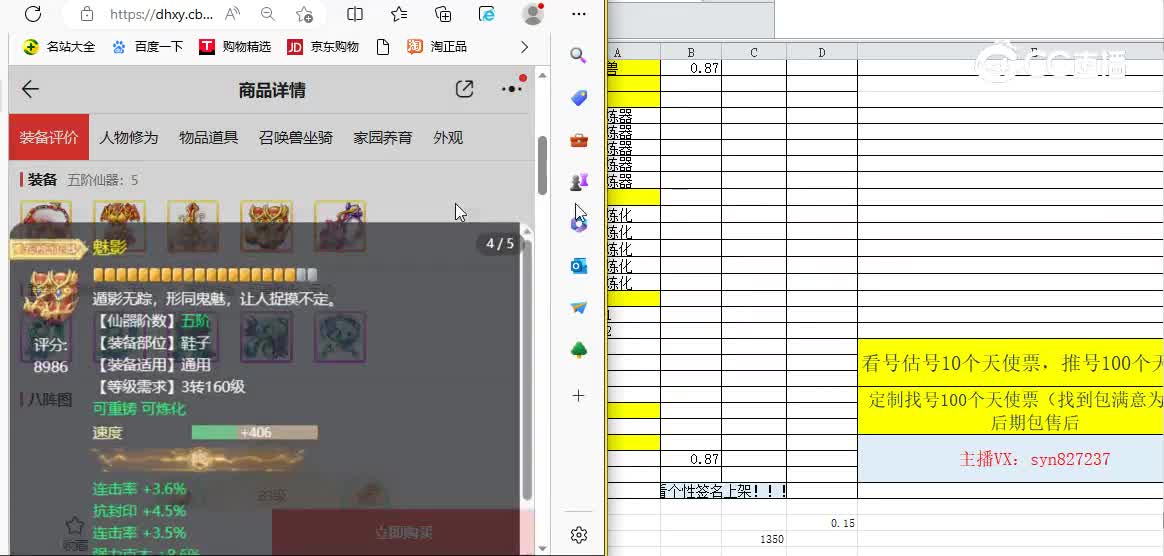The width and height of the screenshot is (1164, 556).
Task: Open split screen view
Action: [x=356, y=14]
